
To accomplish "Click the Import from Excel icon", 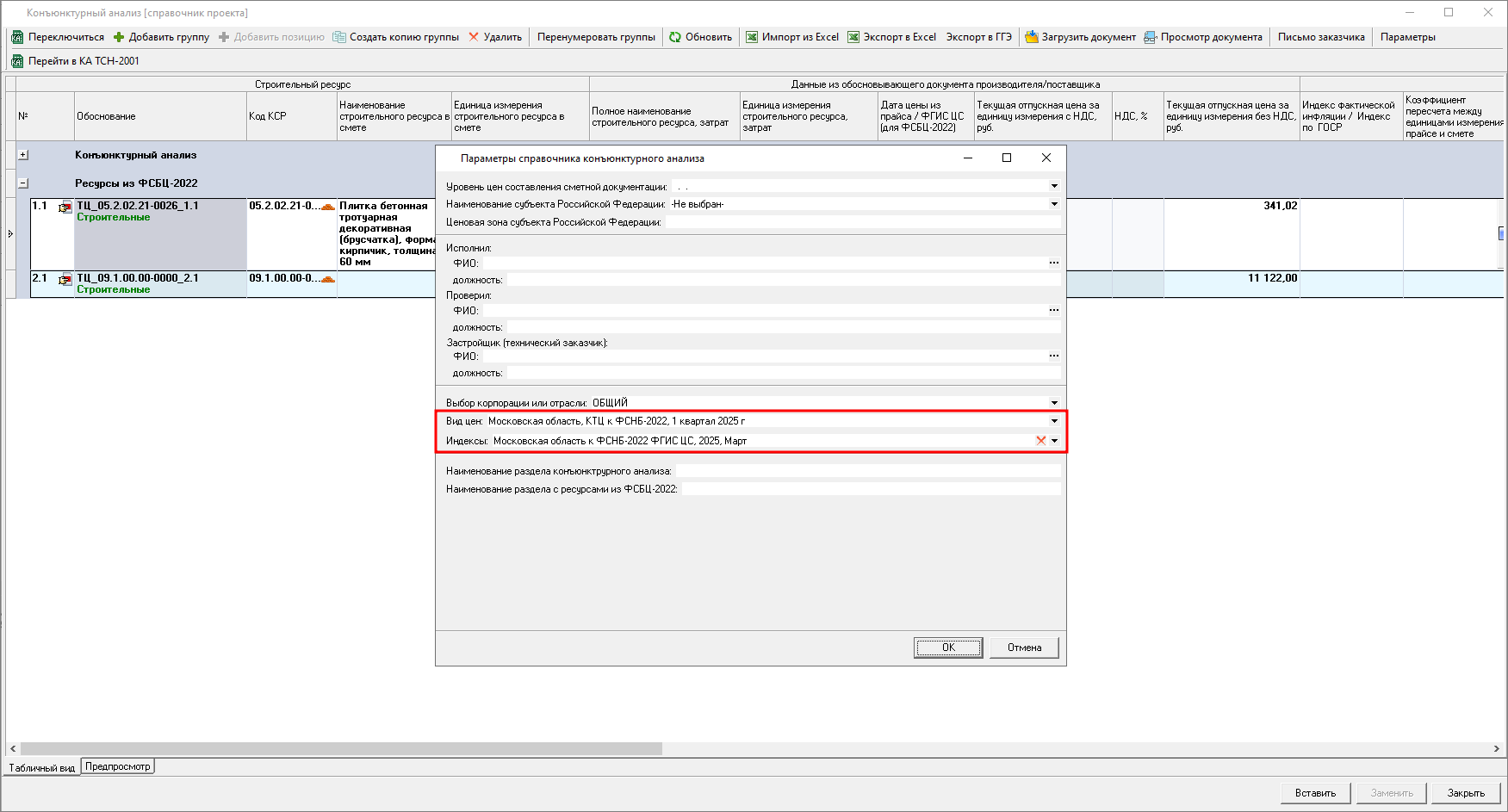I will pyautogui.click(x=752, y=37).
